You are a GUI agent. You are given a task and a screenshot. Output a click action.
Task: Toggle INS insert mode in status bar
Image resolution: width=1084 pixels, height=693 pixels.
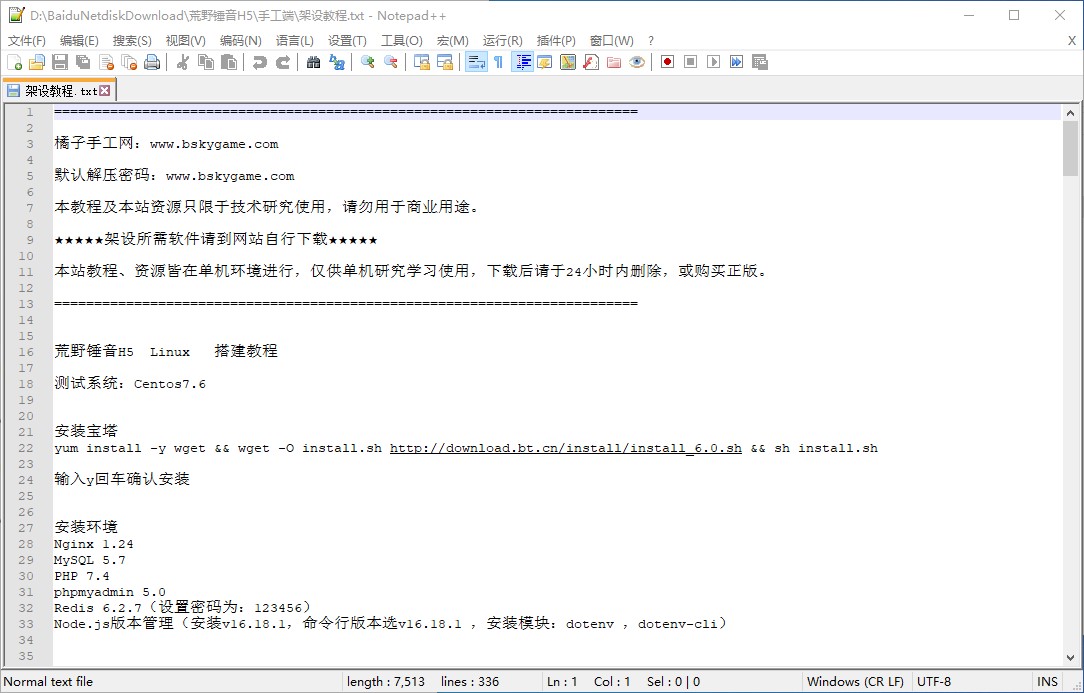1047,681
